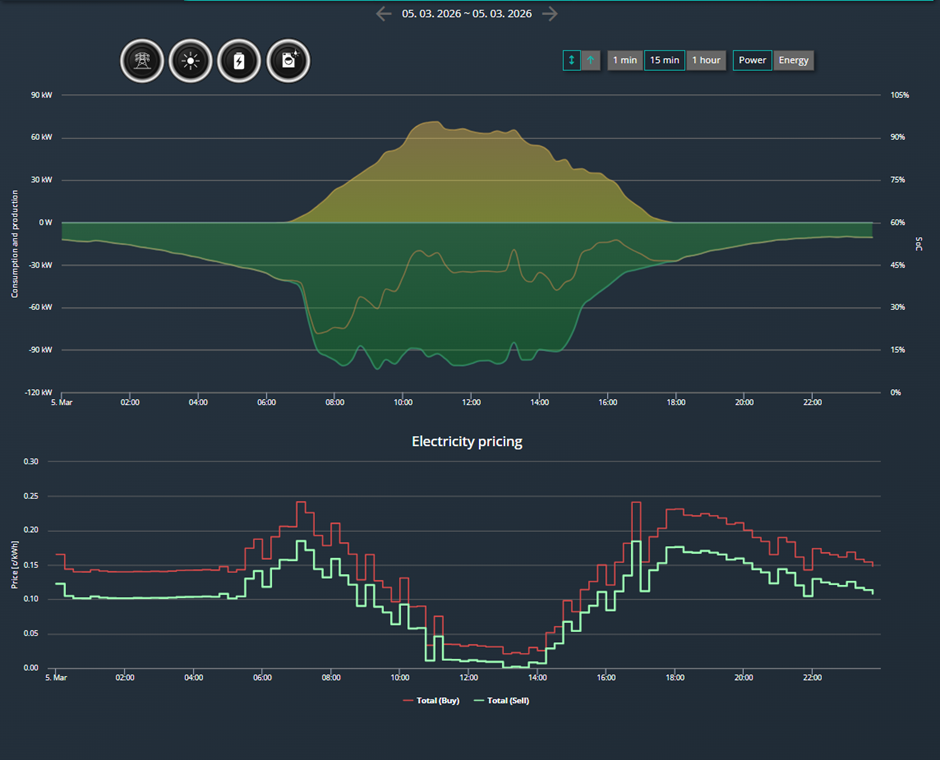The width and height of the screenshot is (940, 760).
Task: Toggle the grid pylon data series
Action: [142, 61]
